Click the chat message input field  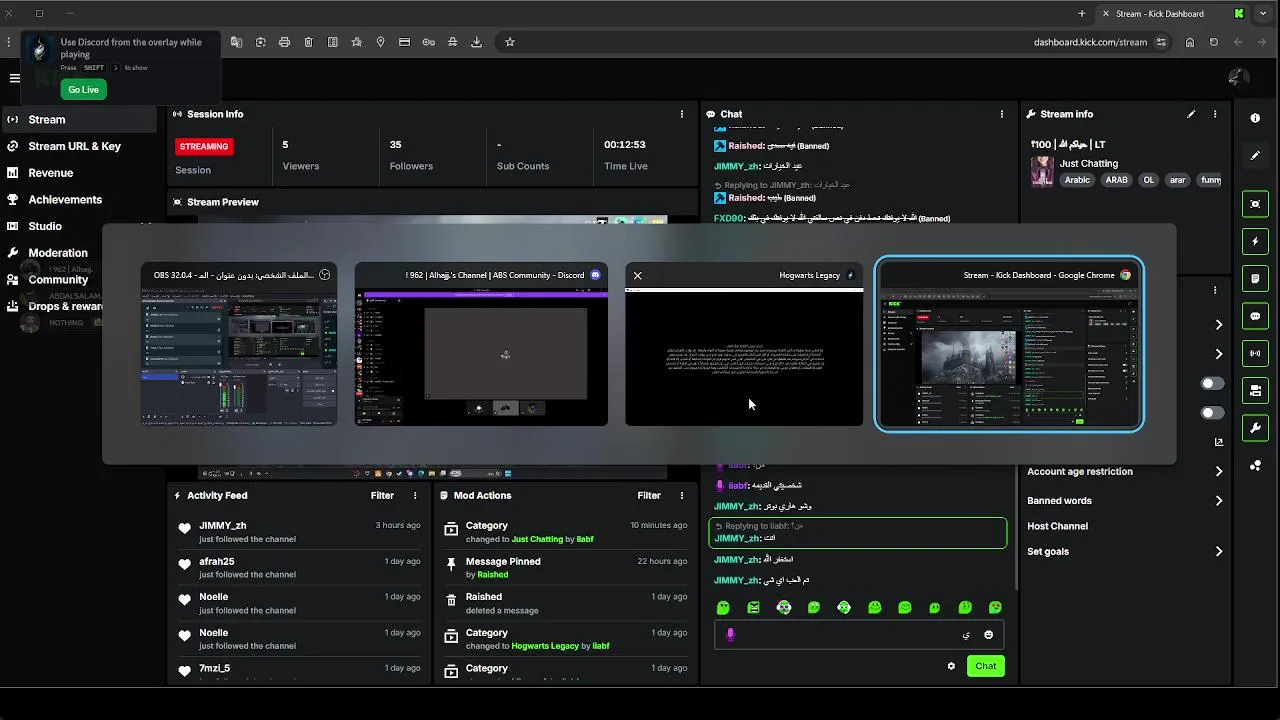coord(859,635)
